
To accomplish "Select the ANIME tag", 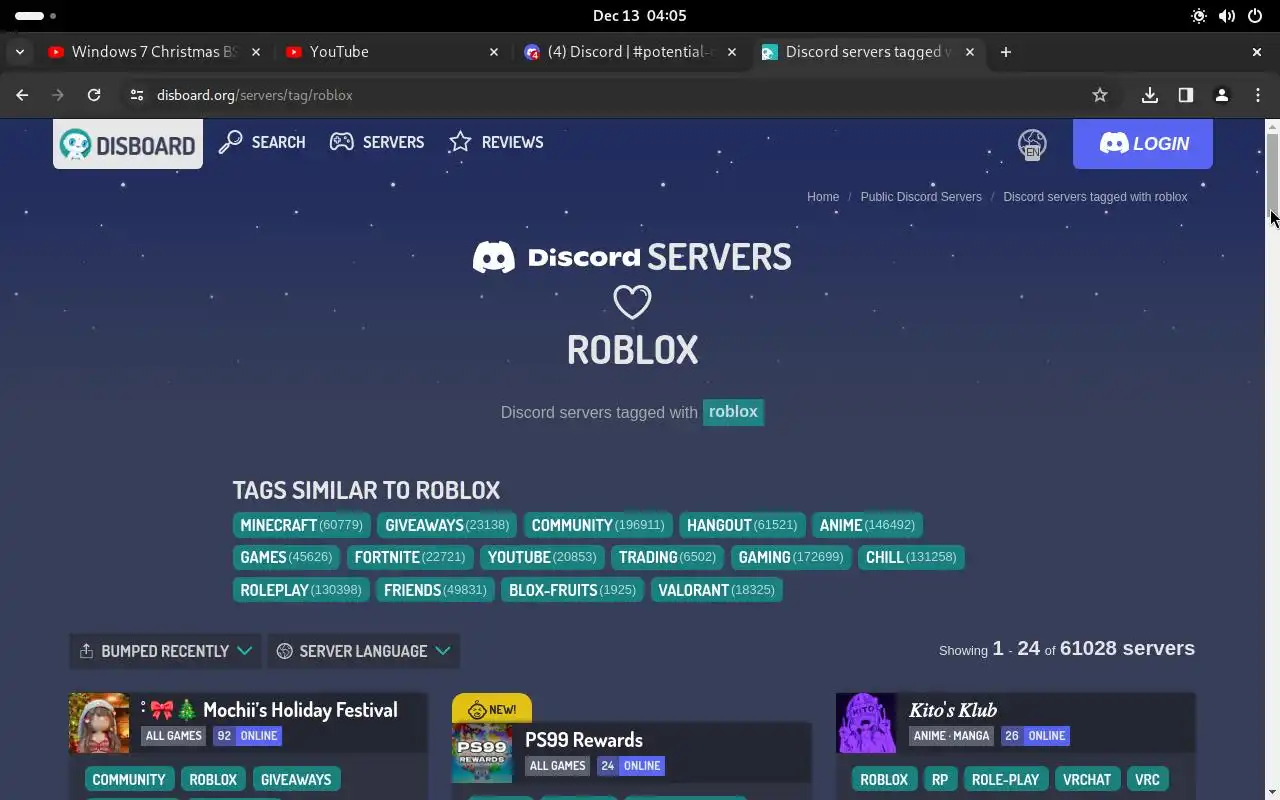I will coord(867,525).
